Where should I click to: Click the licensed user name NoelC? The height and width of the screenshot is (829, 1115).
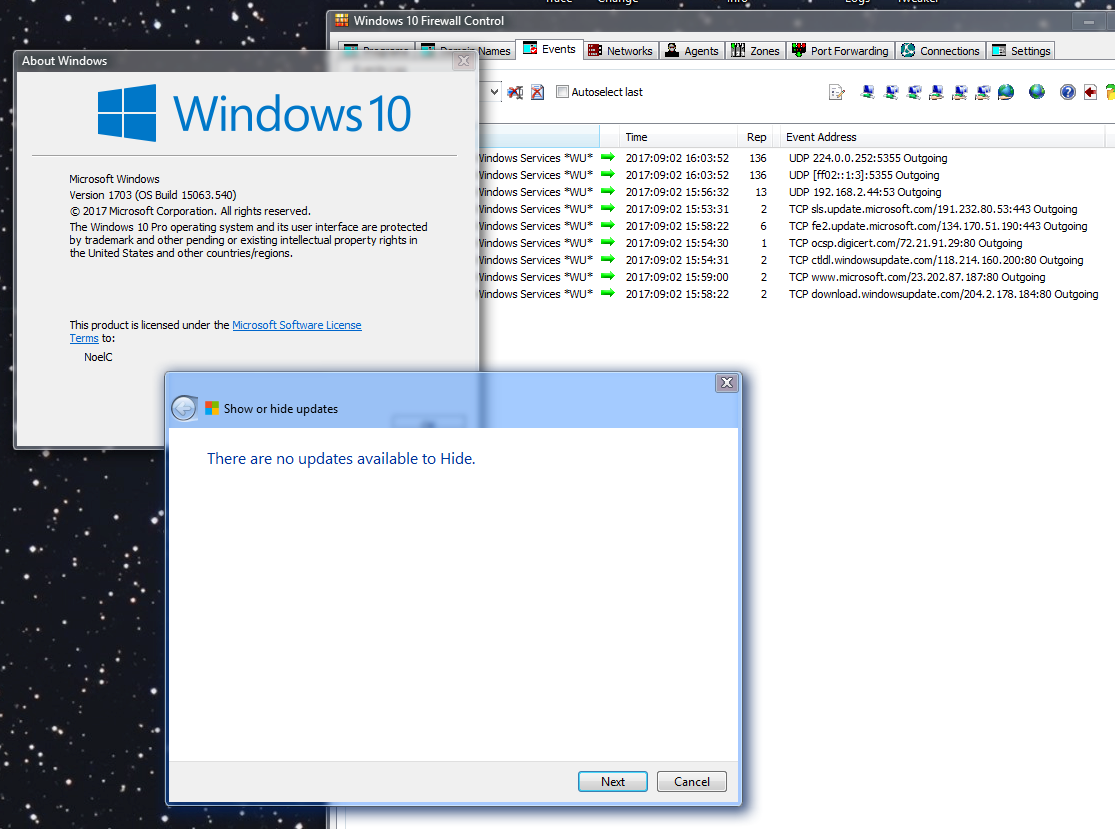point(98,357)
